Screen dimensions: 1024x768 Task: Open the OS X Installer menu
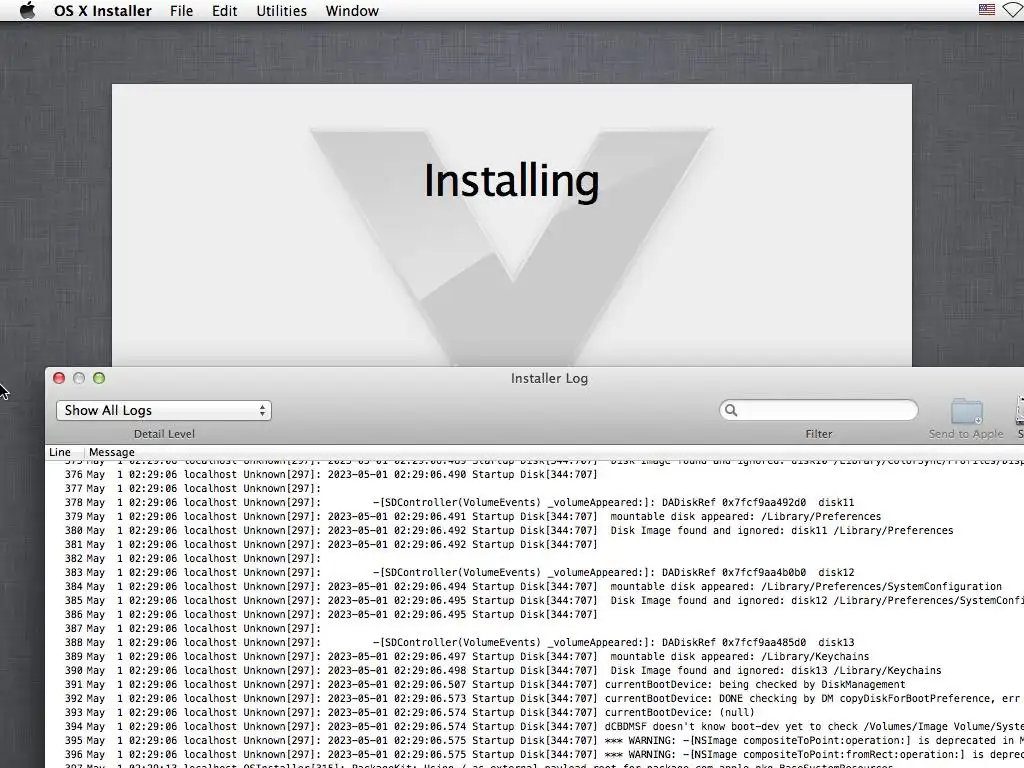click(103, 10)
